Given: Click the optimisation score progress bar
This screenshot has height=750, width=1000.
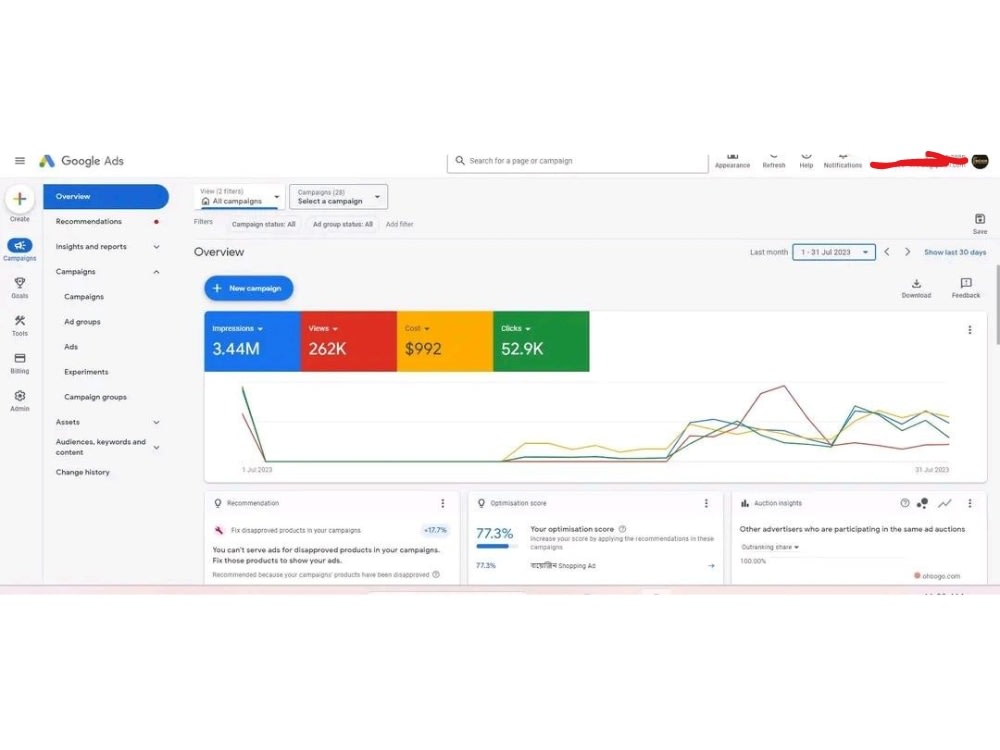Looking at the screenshot, I should [495, 547].
